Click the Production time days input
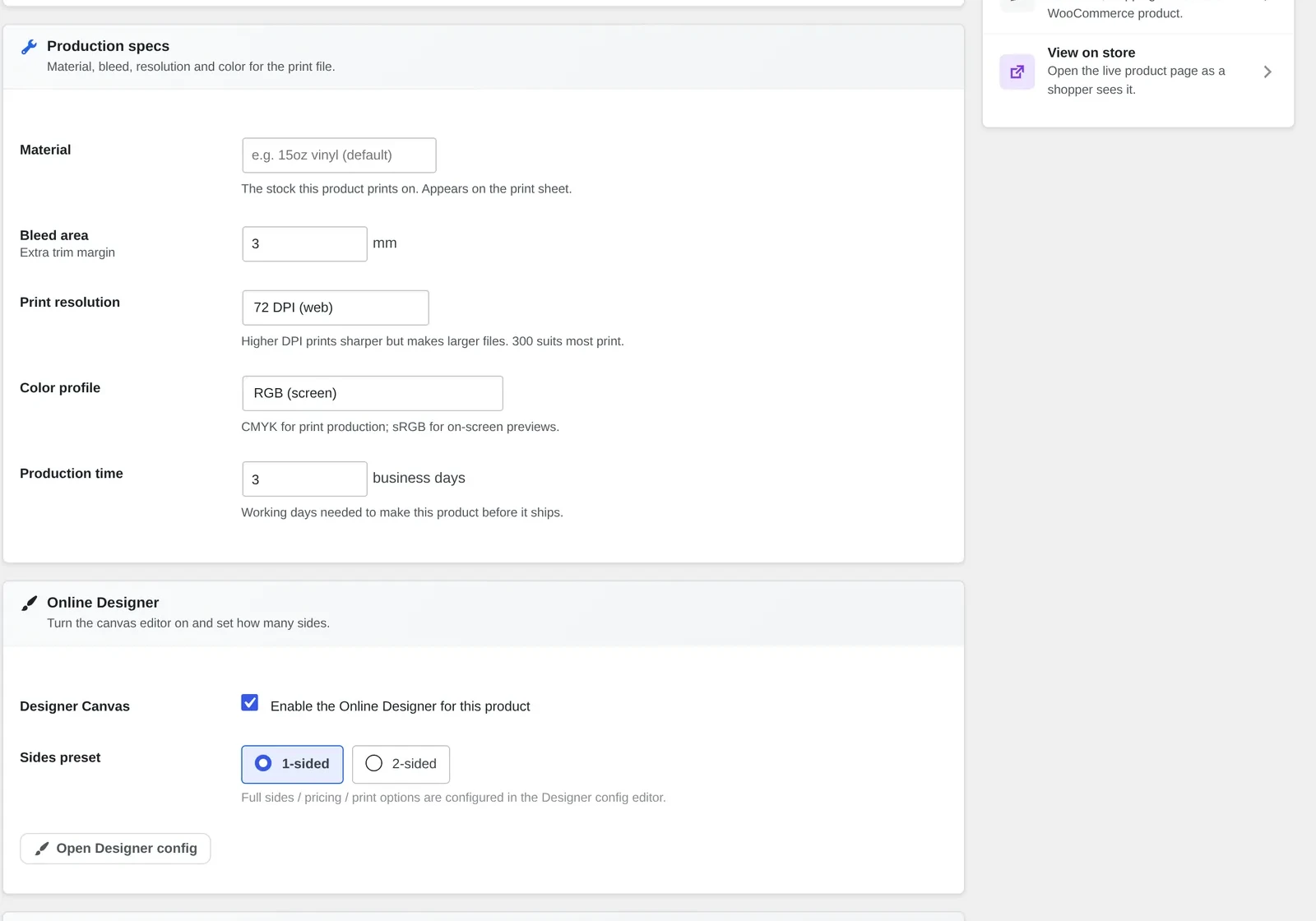 click(304, 479)
